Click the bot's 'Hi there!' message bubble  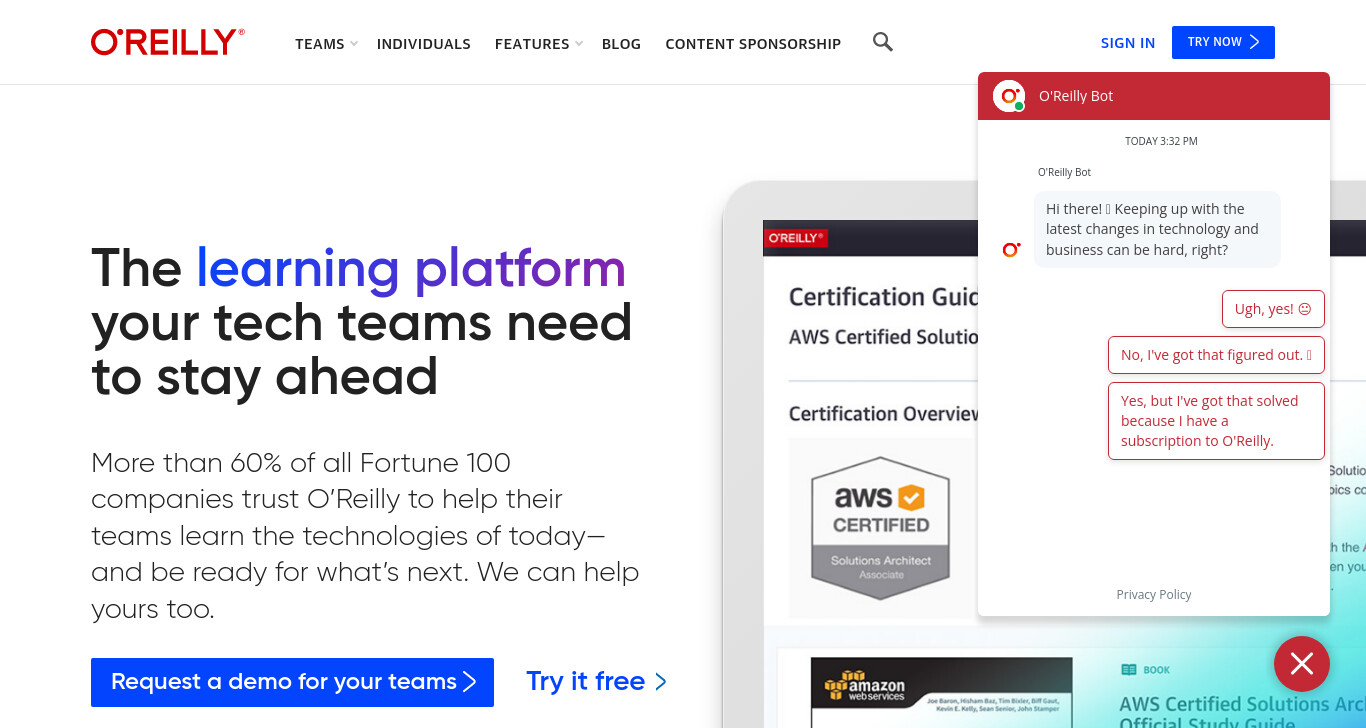coord(1157,229)
